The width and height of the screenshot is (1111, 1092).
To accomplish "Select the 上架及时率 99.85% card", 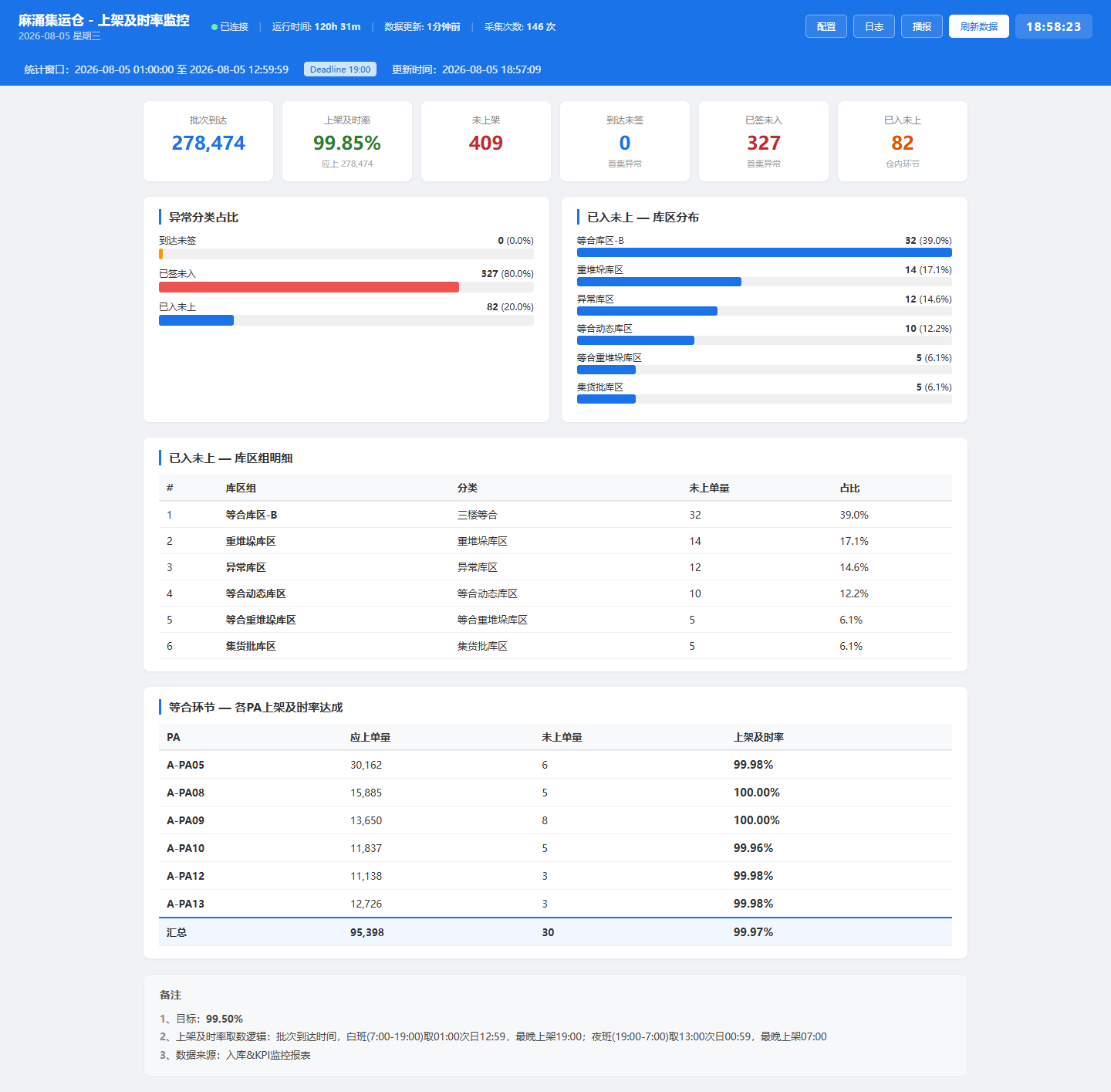I will tap(347, 141).
